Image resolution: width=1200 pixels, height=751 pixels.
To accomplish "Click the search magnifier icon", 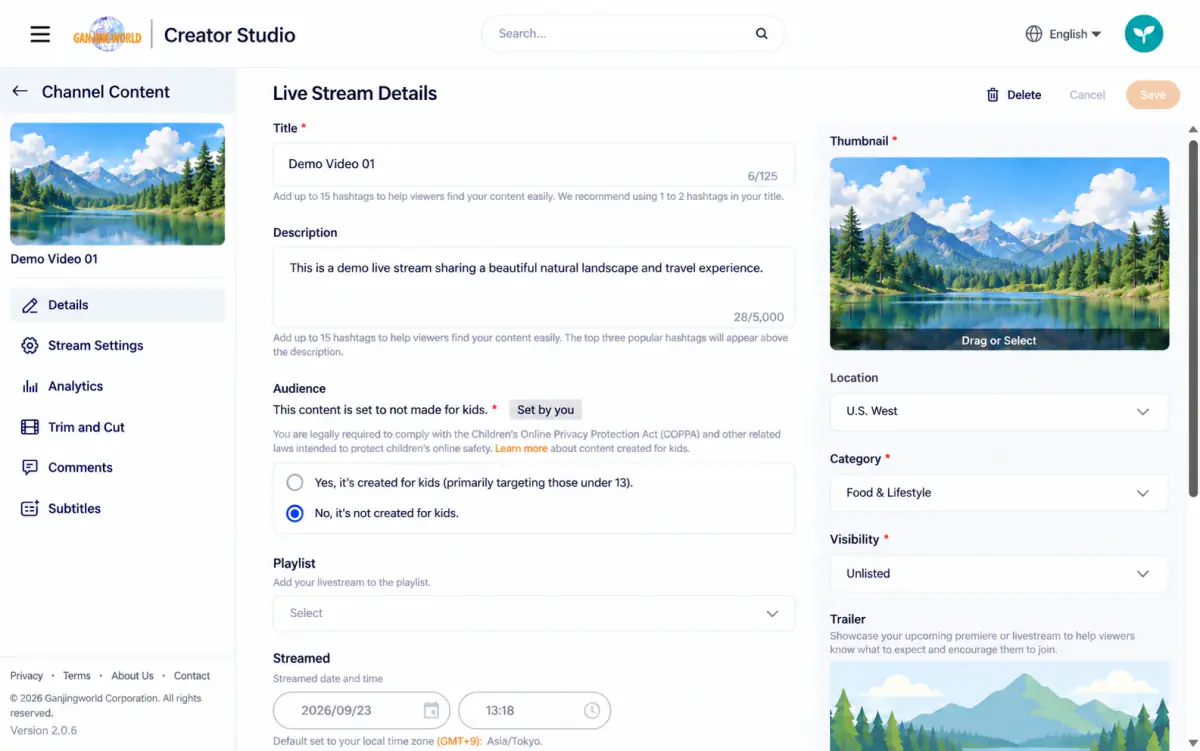I will [x=762, y=33].
